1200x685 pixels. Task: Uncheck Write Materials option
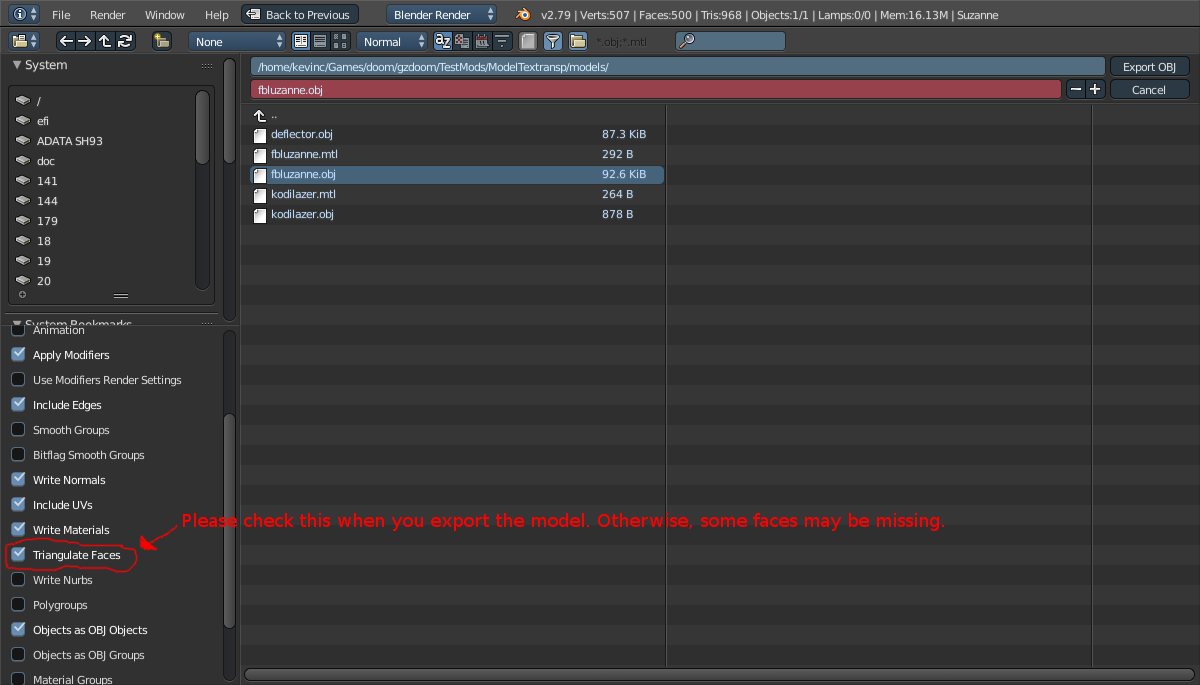(18, 529)
